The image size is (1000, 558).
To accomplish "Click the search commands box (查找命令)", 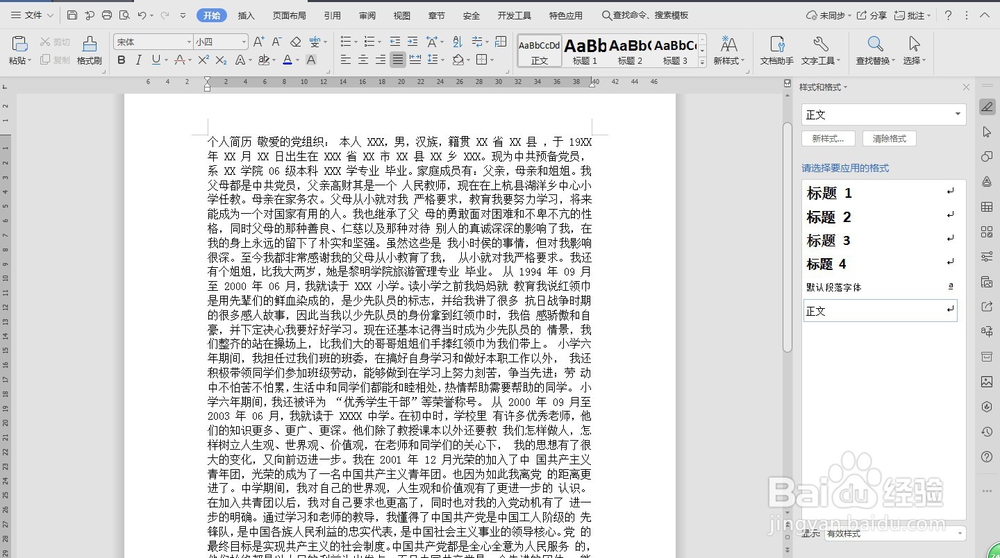I will tap(645, 15).
